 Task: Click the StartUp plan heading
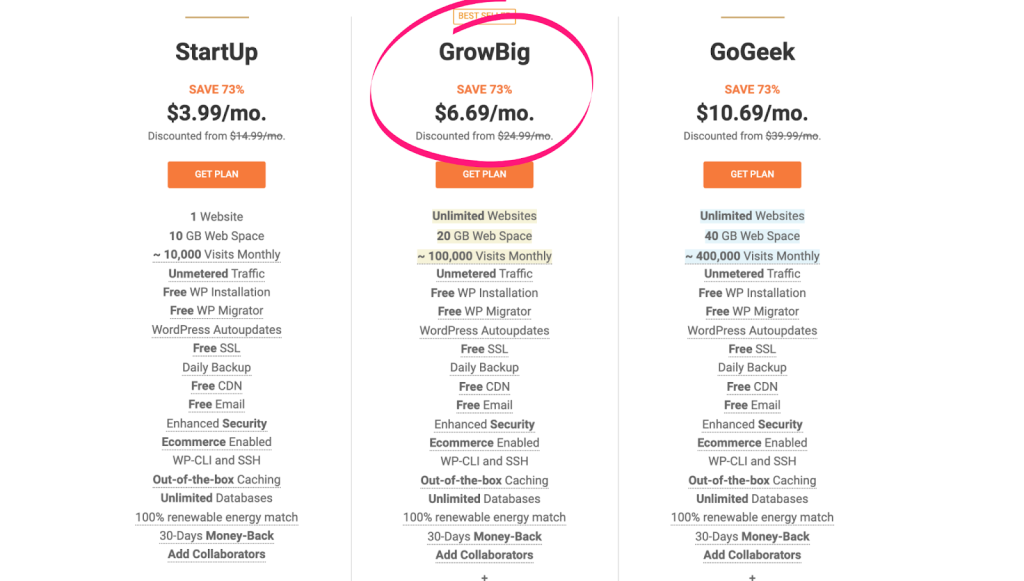tap(216, 52)
